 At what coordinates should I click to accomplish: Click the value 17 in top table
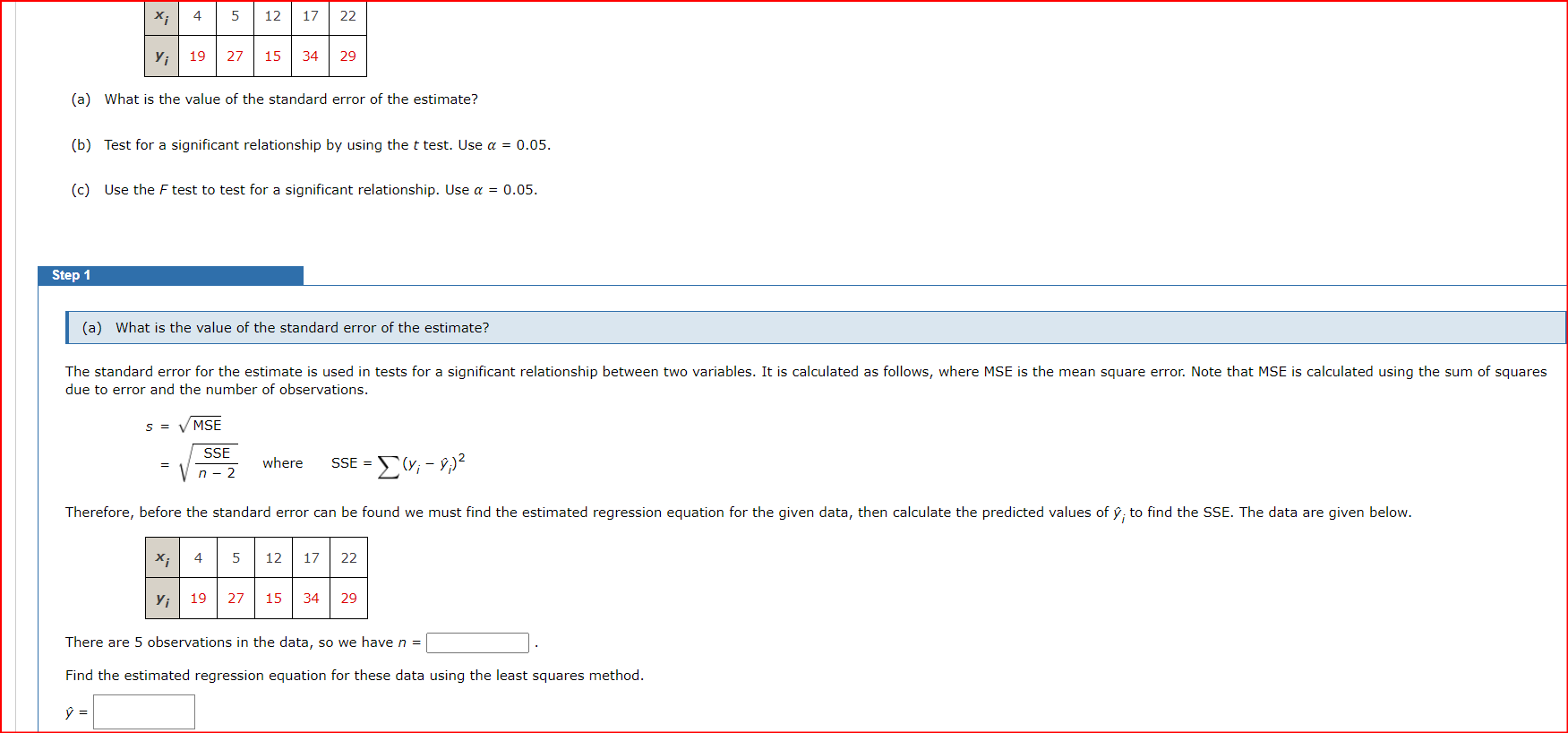click(310, 15)
